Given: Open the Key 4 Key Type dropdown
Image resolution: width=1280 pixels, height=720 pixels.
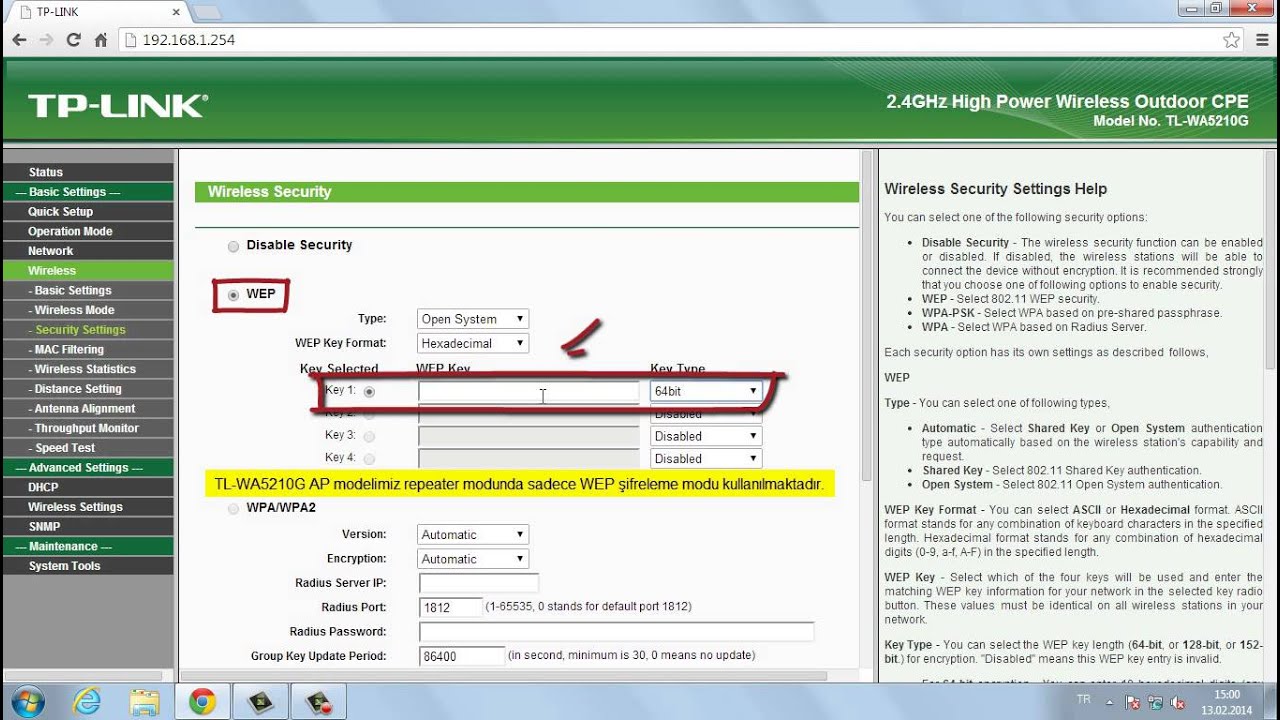Looking at the screenshot, I should (x=706, y=459).
